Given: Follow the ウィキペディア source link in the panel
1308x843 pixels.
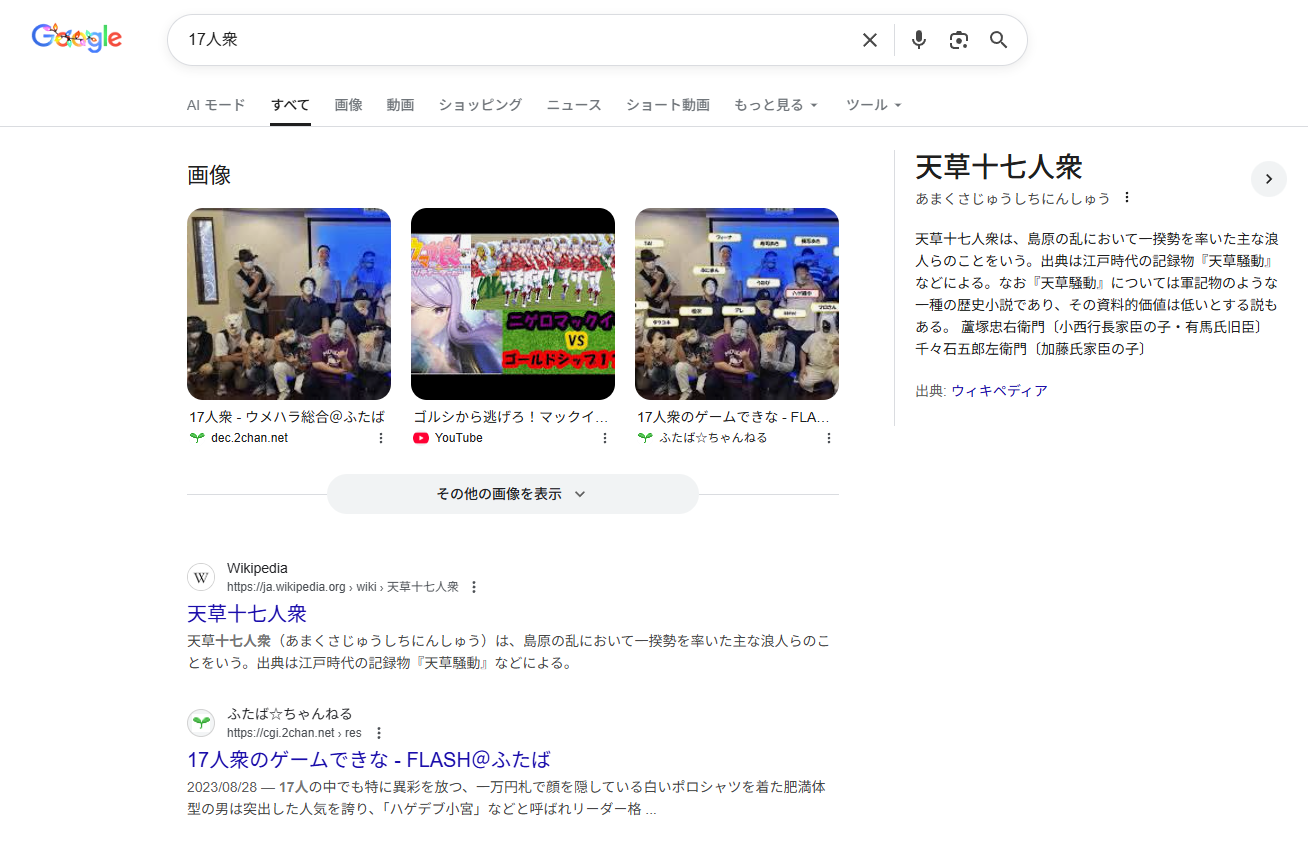Looking at the screenshot, I should (999, 391).
